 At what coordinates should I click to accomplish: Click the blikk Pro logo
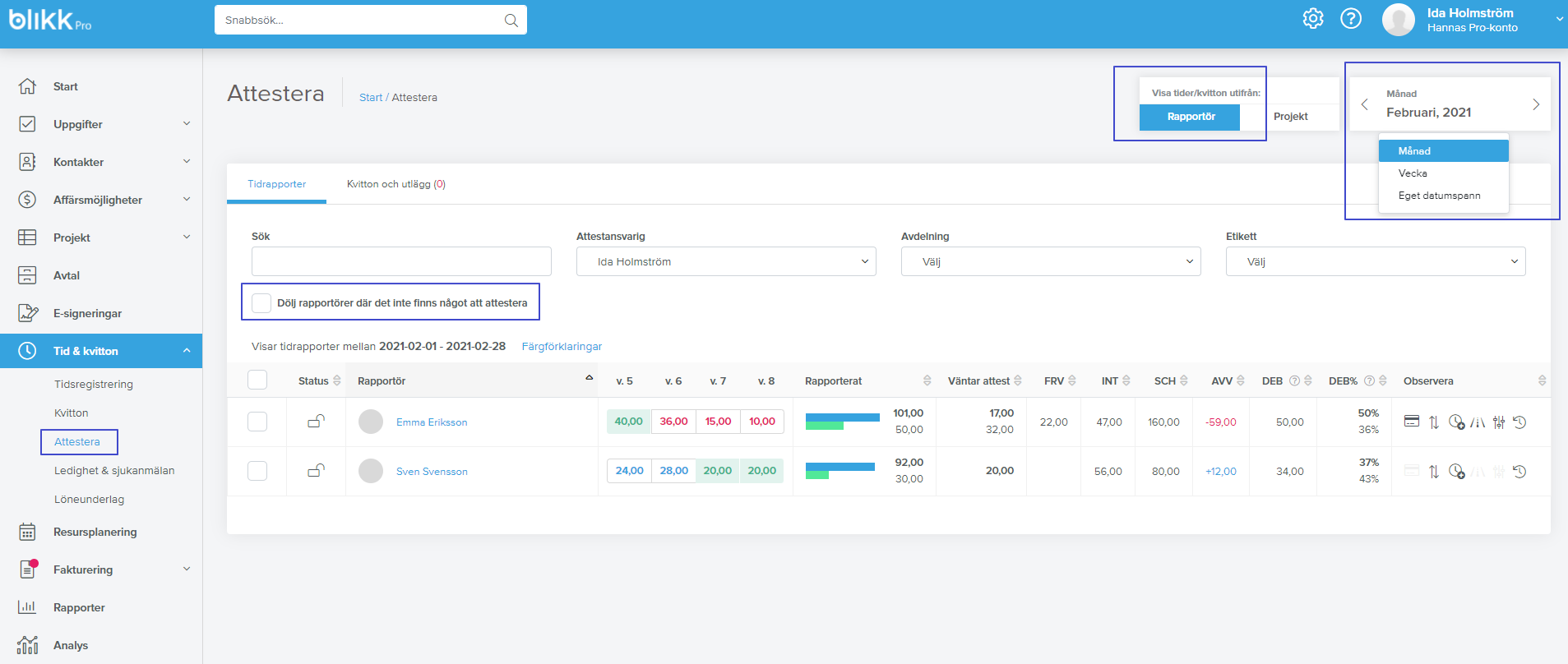click(50, 20)
